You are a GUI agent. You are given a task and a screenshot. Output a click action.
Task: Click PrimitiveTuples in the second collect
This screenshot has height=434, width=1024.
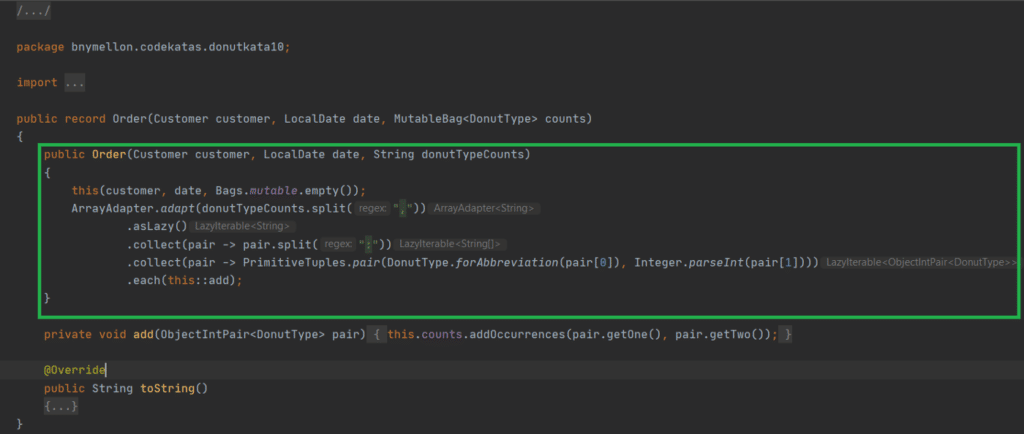click(x=294, y=263)
